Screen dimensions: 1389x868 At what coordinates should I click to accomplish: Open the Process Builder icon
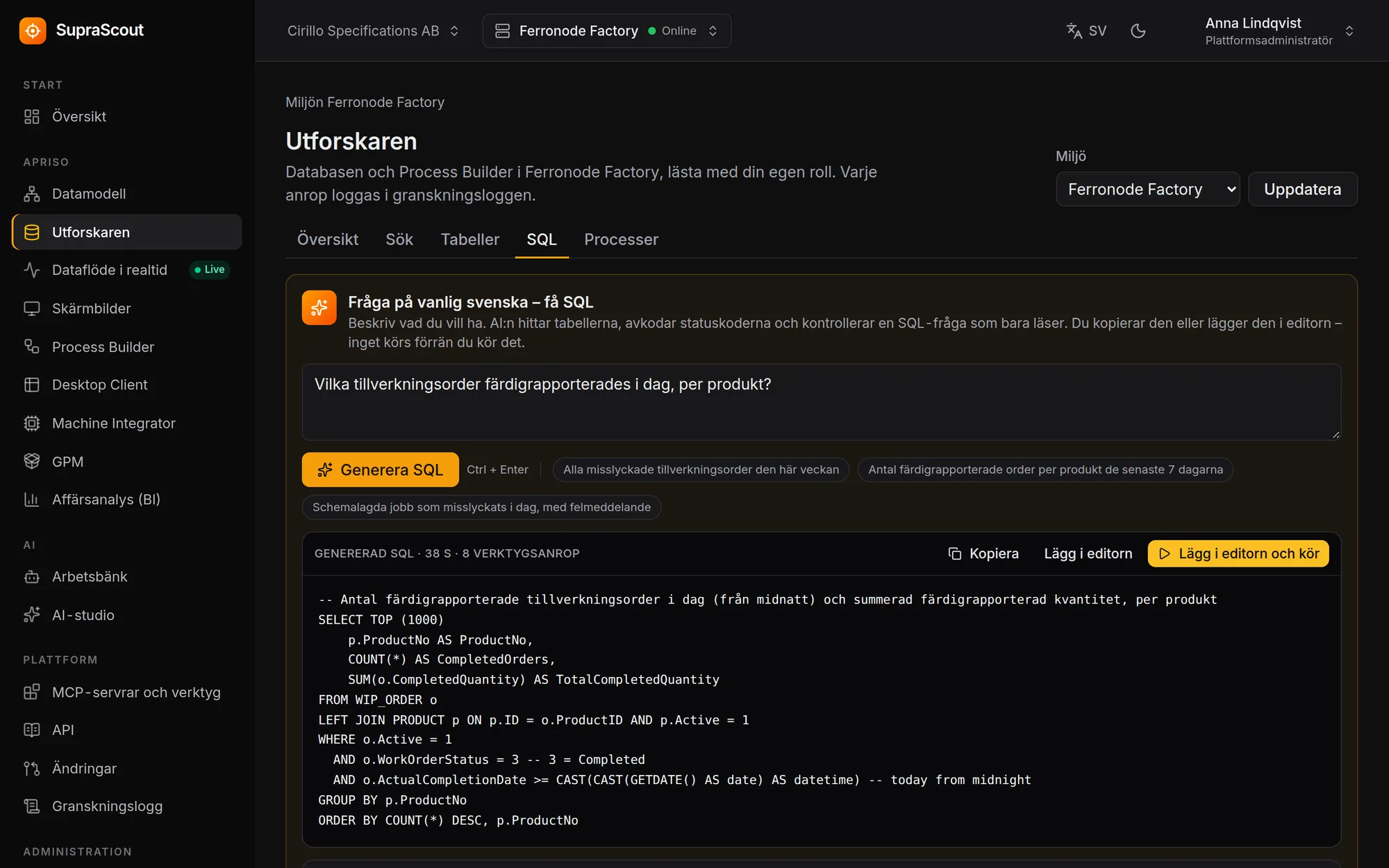tap(32, 347)
